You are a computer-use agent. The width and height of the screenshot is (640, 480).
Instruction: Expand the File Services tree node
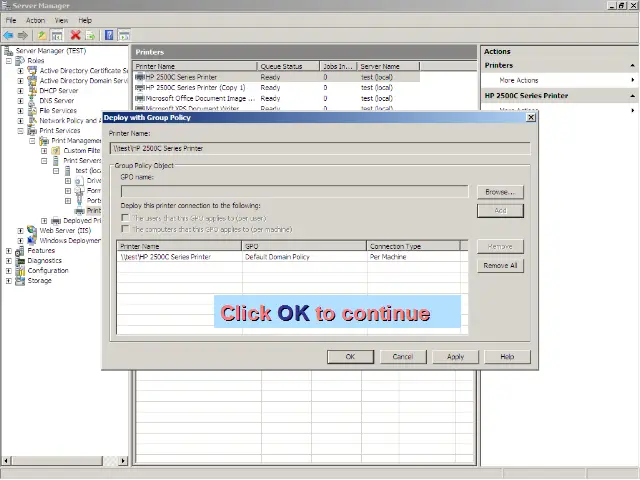tap(20, 111)
